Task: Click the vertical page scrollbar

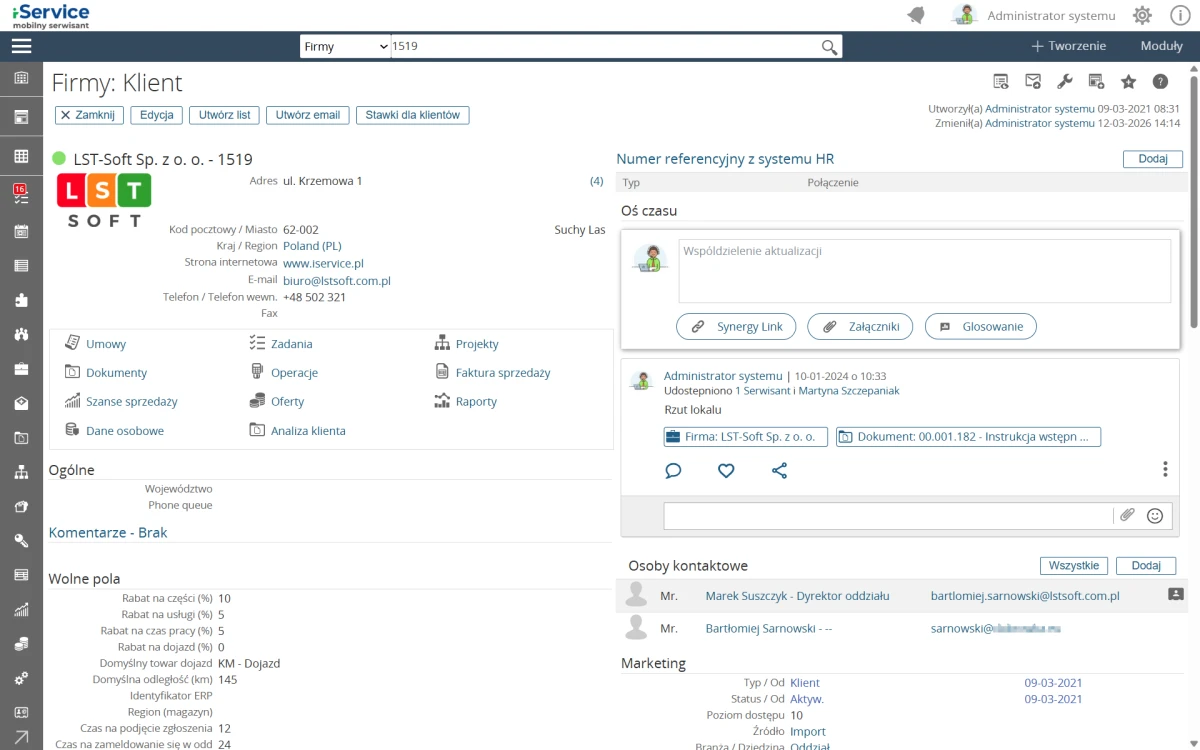Action: [x=1193, y=200]
